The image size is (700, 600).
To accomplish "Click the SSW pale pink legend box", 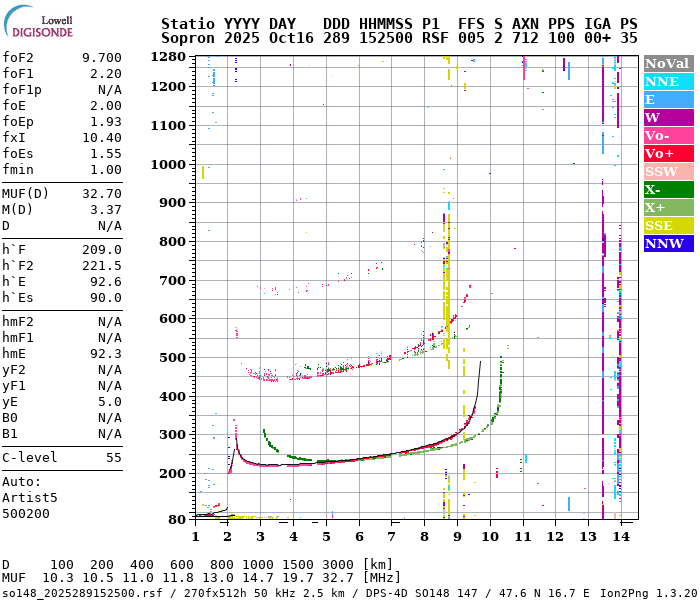I will click(667, 171).
